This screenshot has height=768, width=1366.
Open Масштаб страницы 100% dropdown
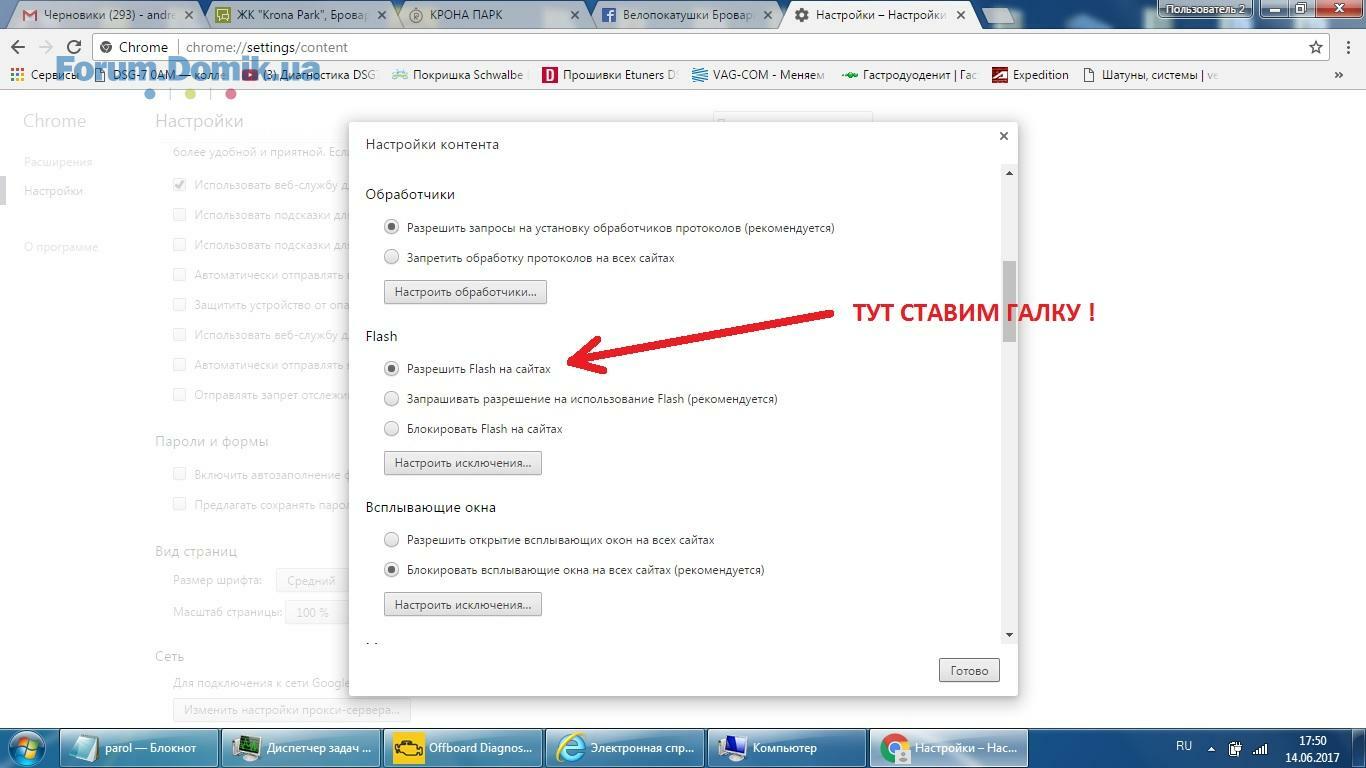pyautogui.click(x=317, y=612)
